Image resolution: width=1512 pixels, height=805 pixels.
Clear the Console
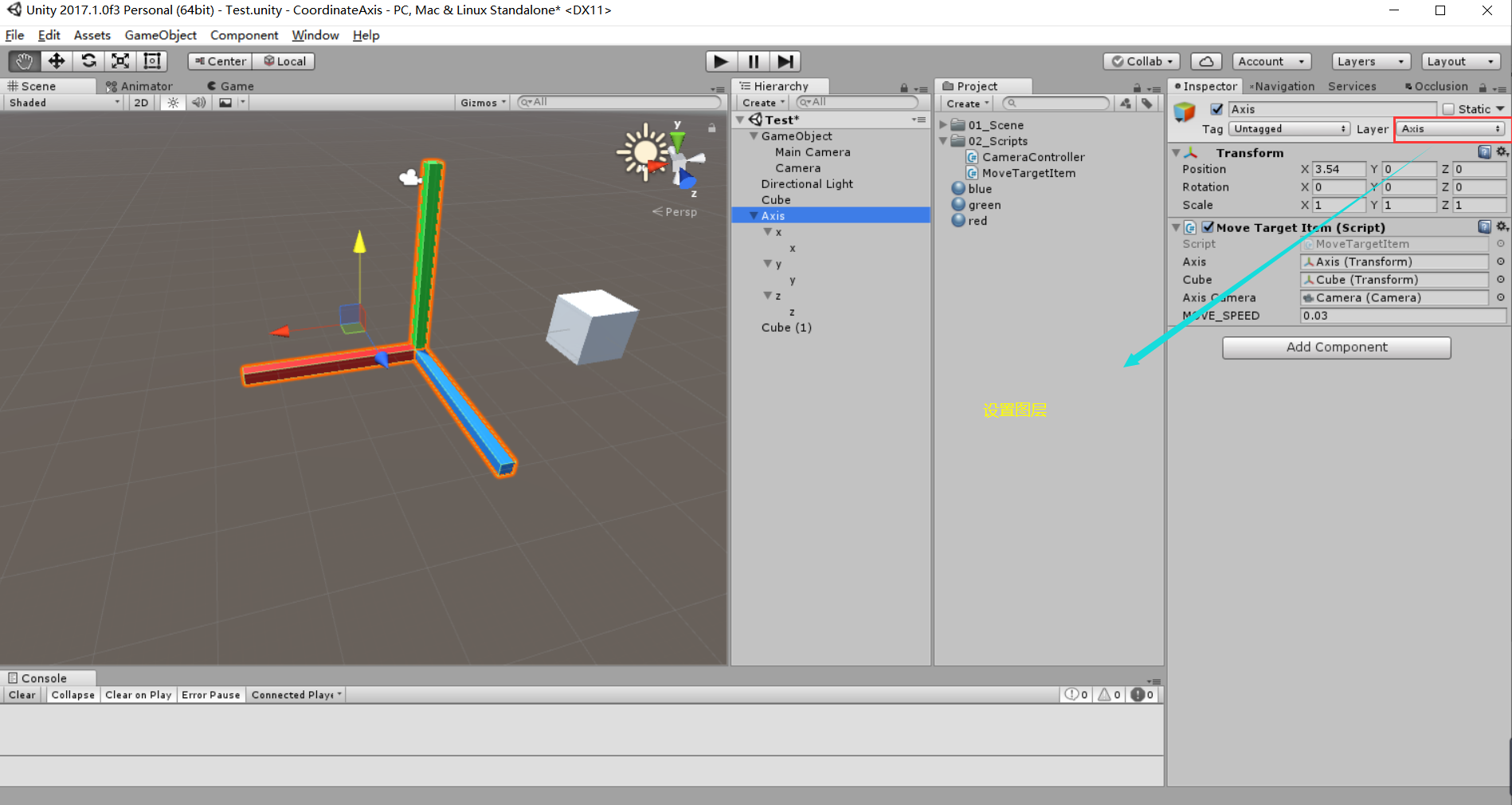(x=22, y=695)
